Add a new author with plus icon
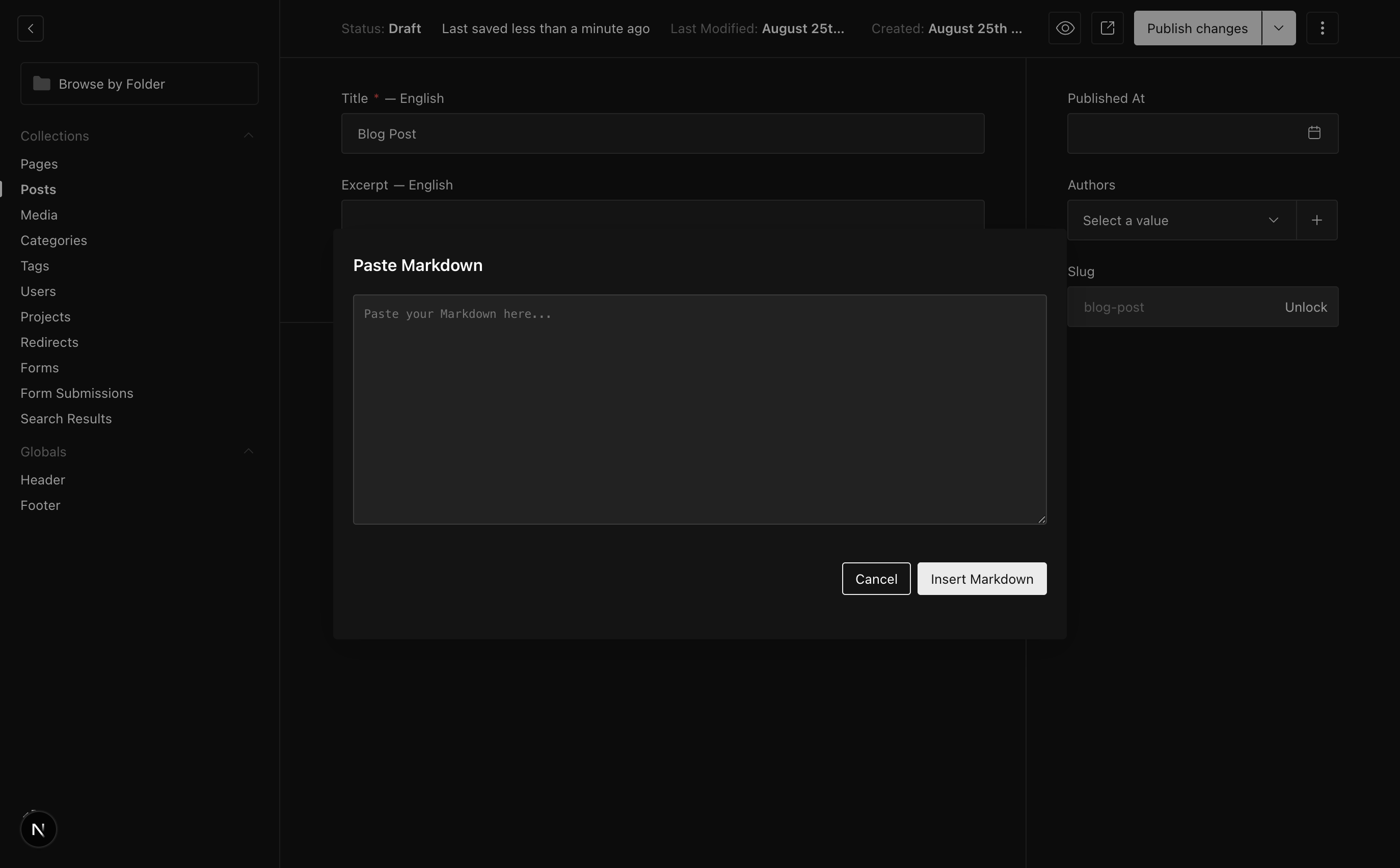 [1317, 220]
